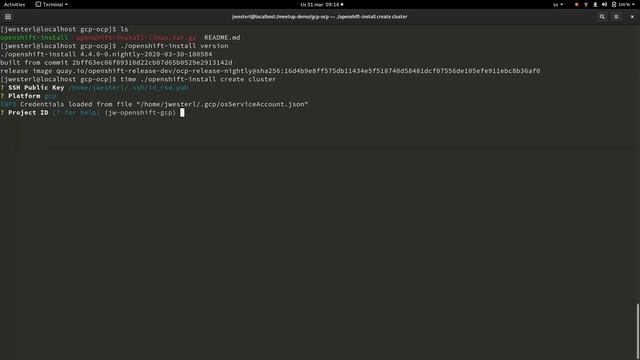Close the terminal window
Screen dimensions: 640x360
[632, 17]
